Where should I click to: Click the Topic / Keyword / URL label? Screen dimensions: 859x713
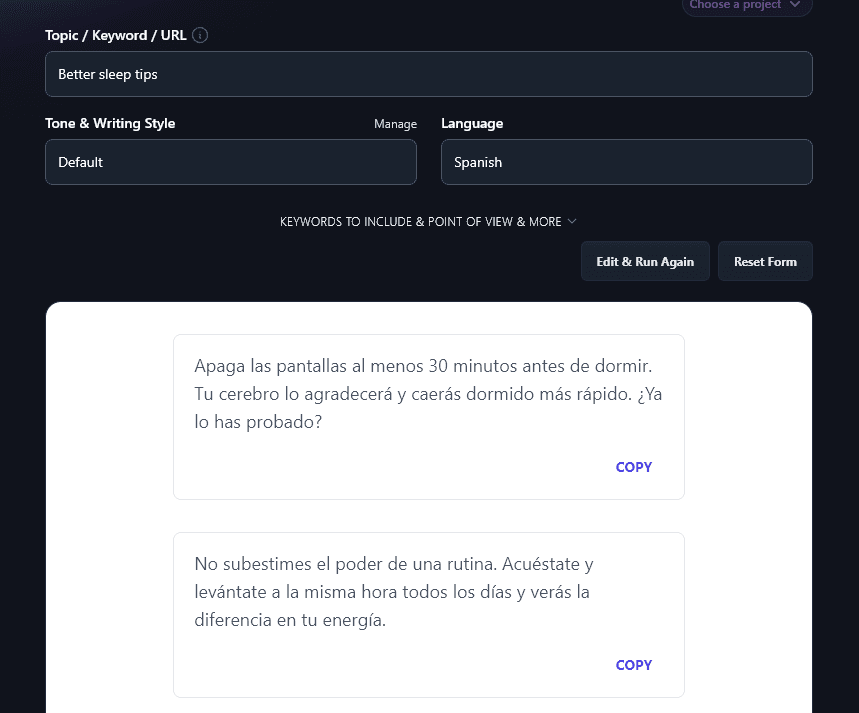click(x=117, y=34)
